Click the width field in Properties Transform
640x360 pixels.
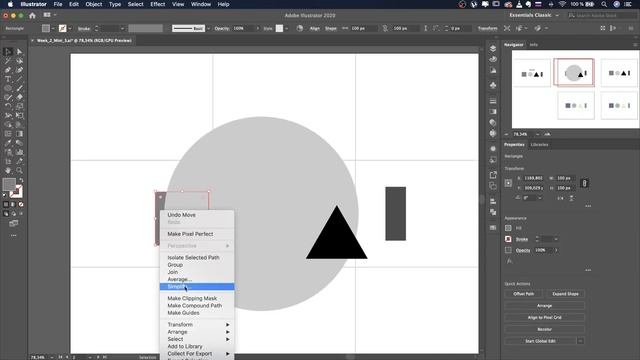point(565,178)
